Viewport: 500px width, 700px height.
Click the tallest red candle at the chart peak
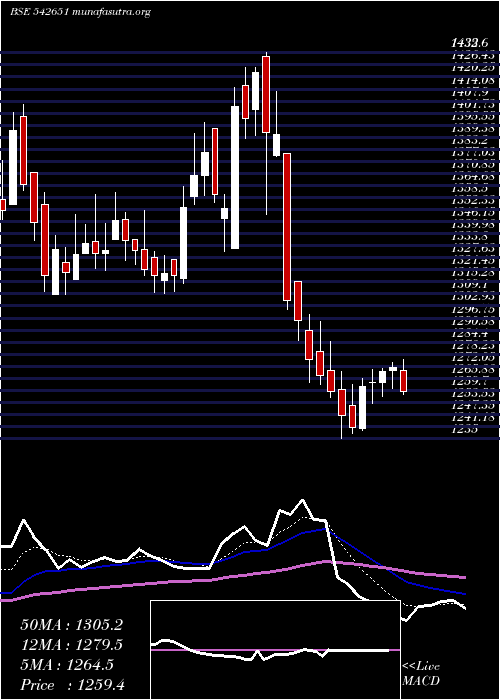point(266,95)
